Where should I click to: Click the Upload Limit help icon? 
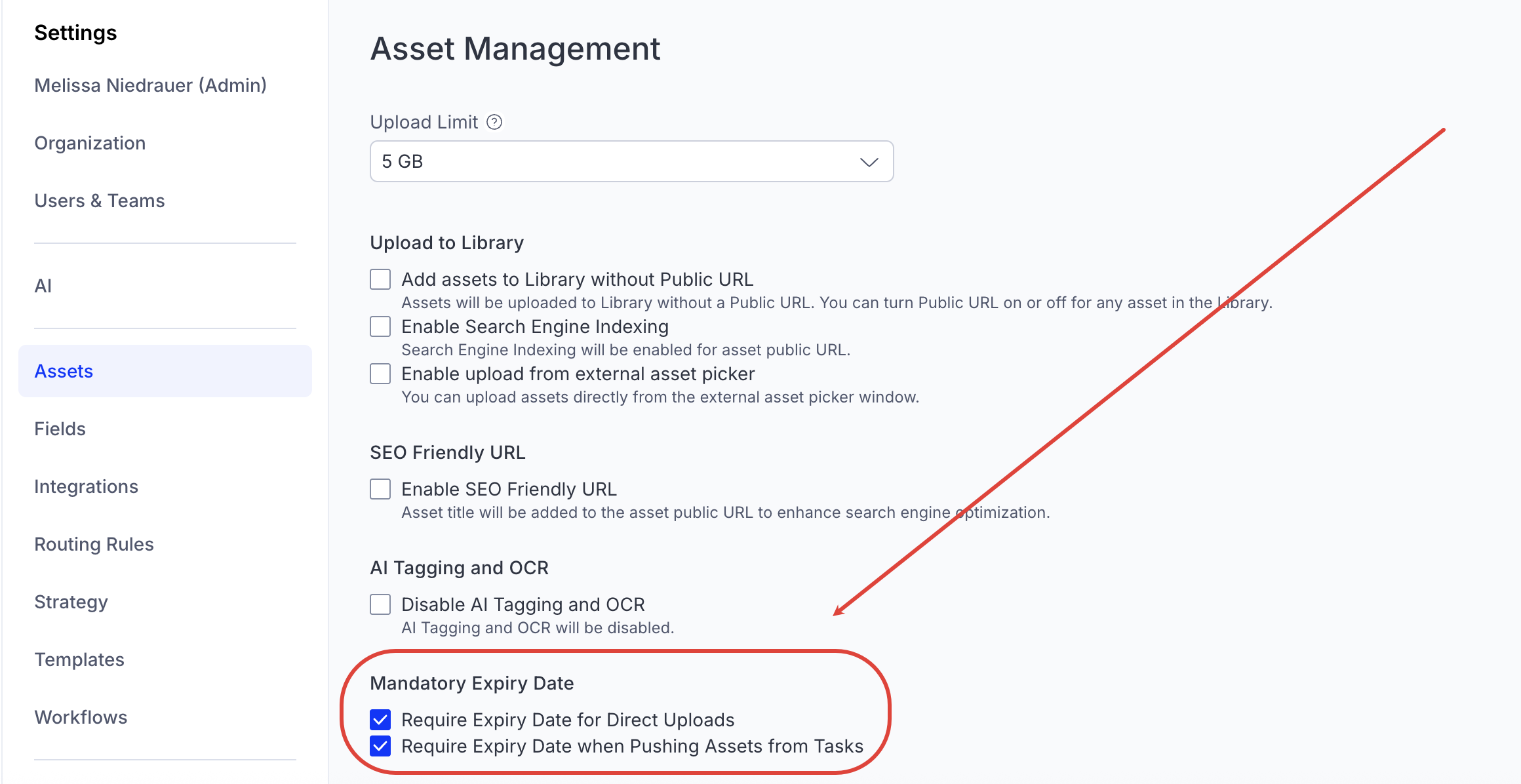[x=494, y=123]
